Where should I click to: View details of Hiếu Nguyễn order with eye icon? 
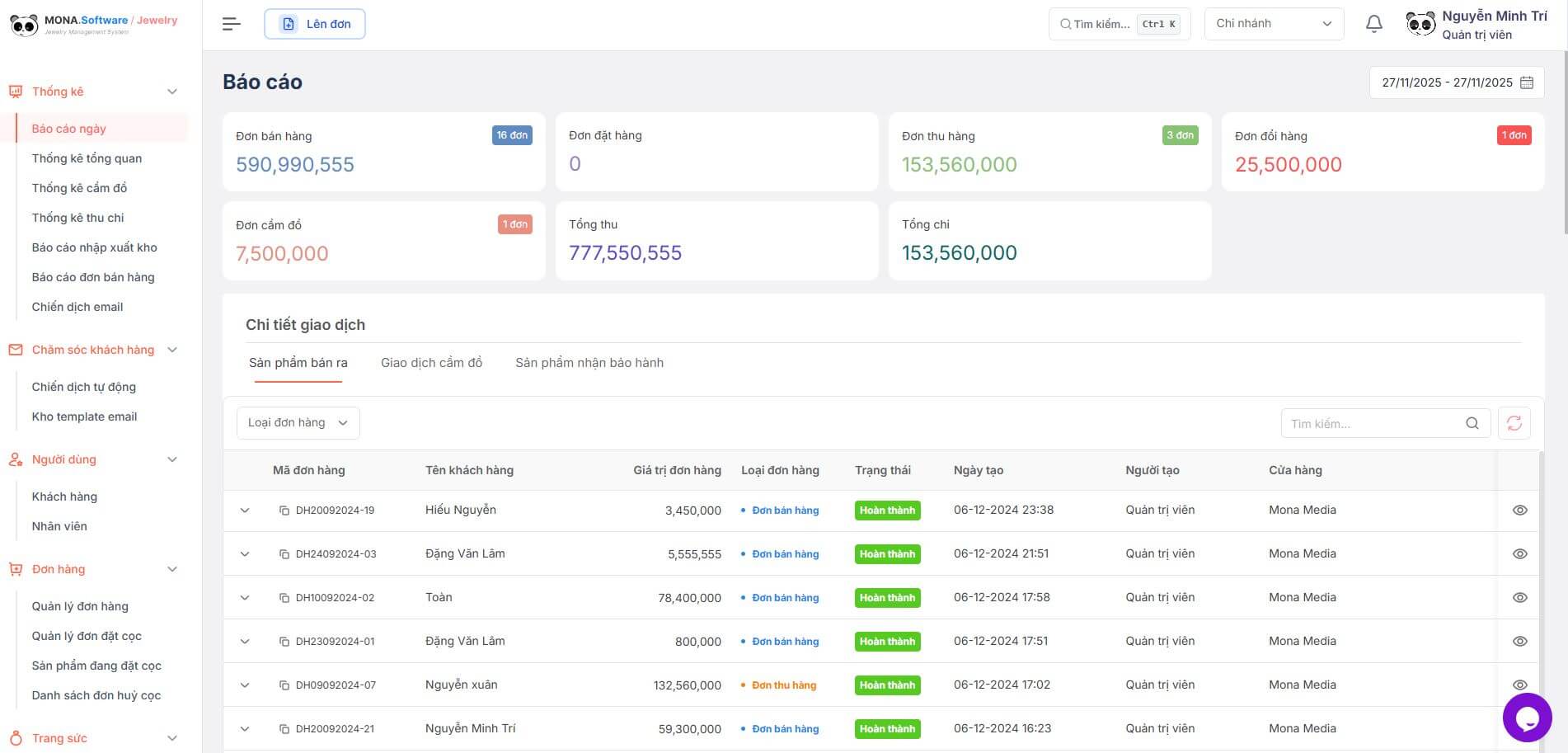pyautogui.click(x=1519, y=511)
